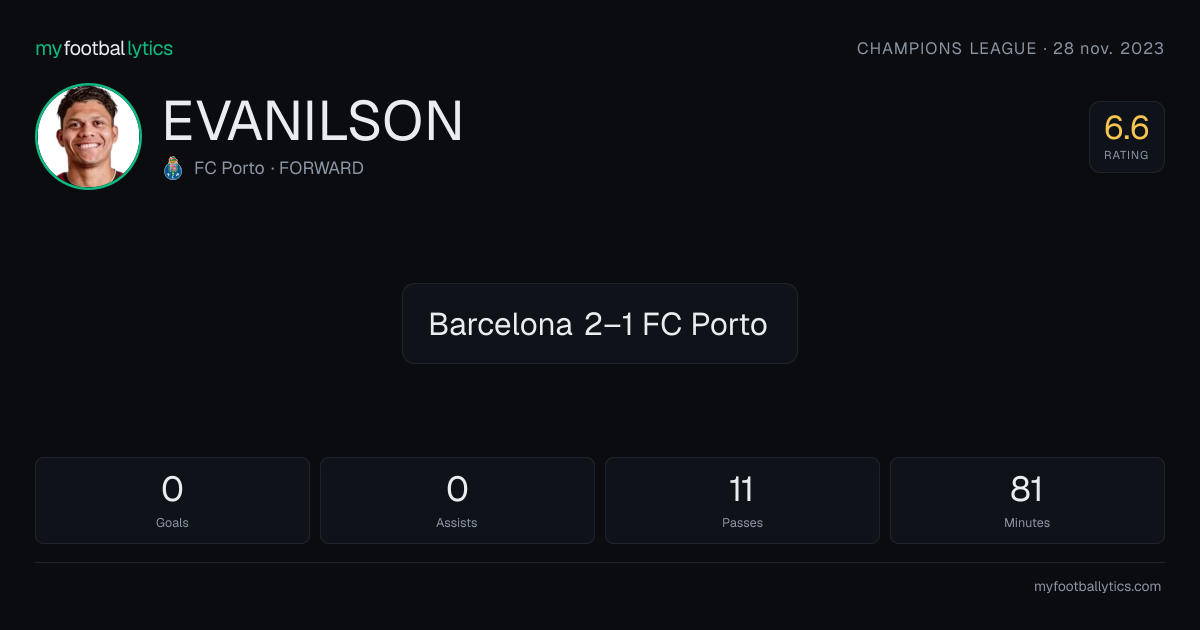Screen dimensions: 1200x630
Task: Click the Champions League date header text
Action: tap(1010, 48)
